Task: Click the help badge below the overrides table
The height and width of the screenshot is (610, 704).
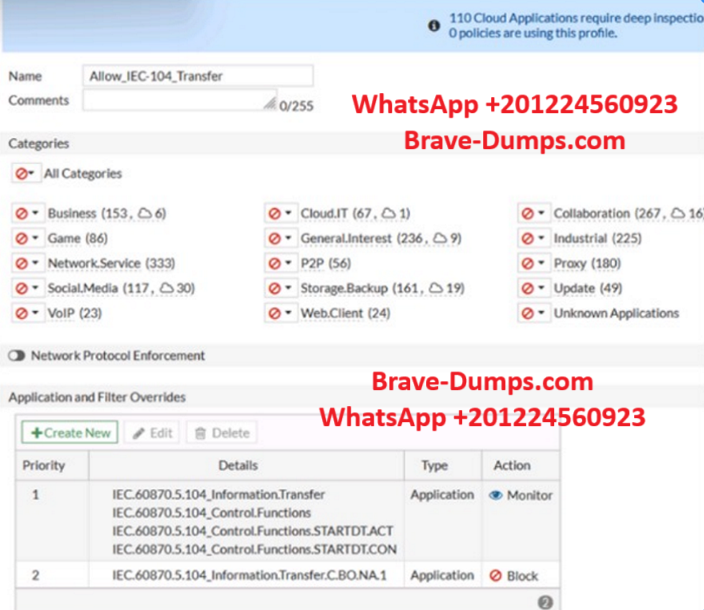Action: pos(545,602)
